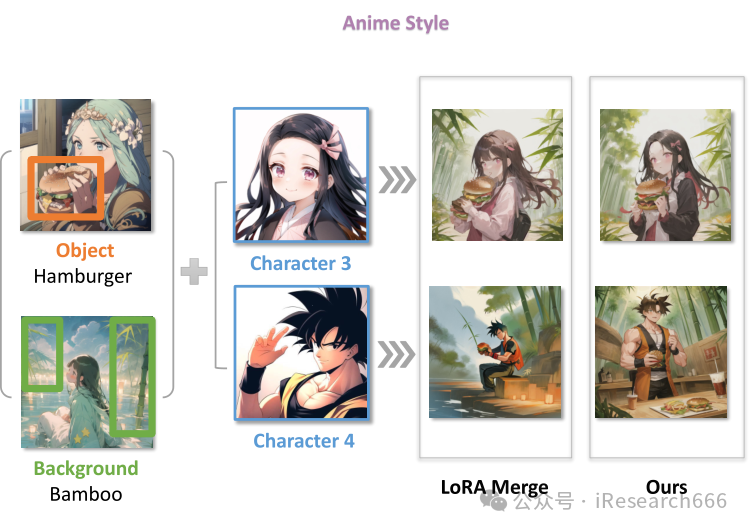The image size is (751, 531).
Task: Open the bamboo background reference image
Action: point(87,382)
